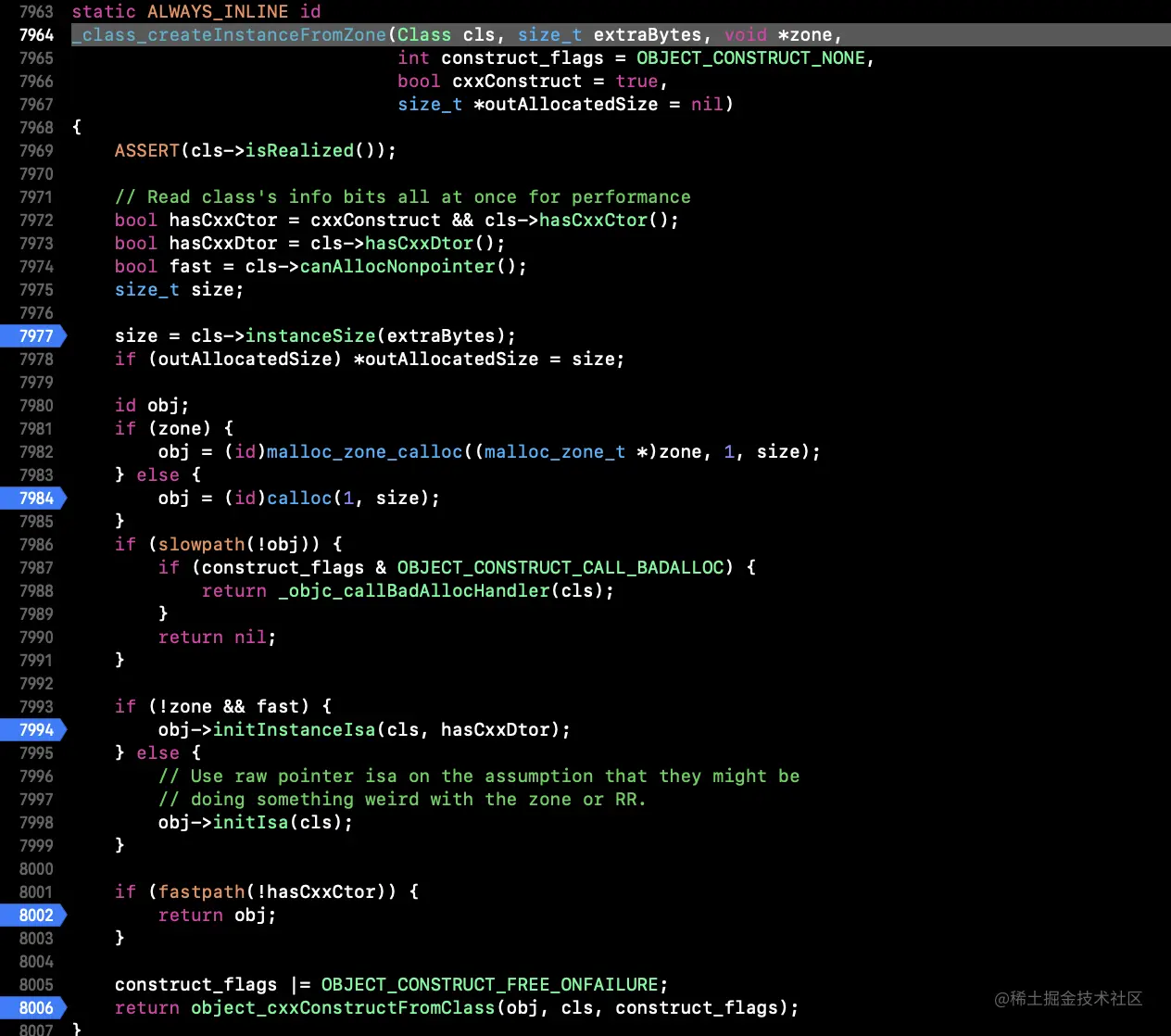Click the ASSERT macro call
The width and height of the screenshot is (1171, 1036).
point(147,150)
